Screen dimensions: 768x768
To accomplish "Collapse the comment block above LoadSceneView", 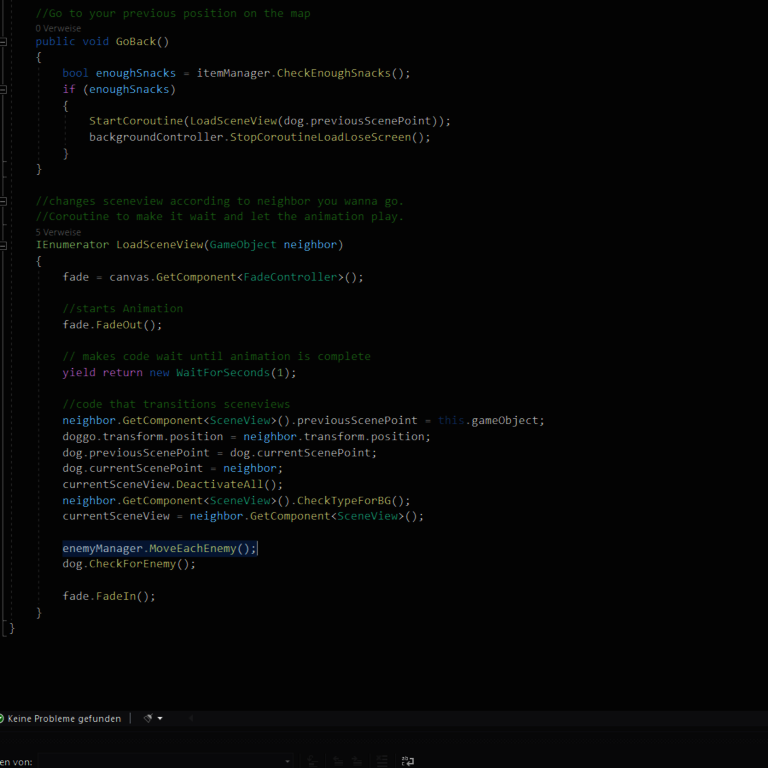I will tap(4, 201).
